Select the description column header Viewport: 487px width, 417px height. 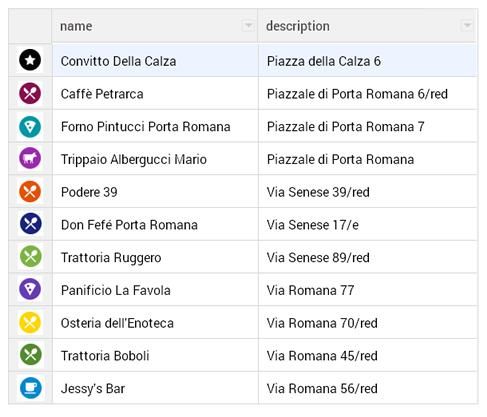pyautogui.click(x=368, y=26)
